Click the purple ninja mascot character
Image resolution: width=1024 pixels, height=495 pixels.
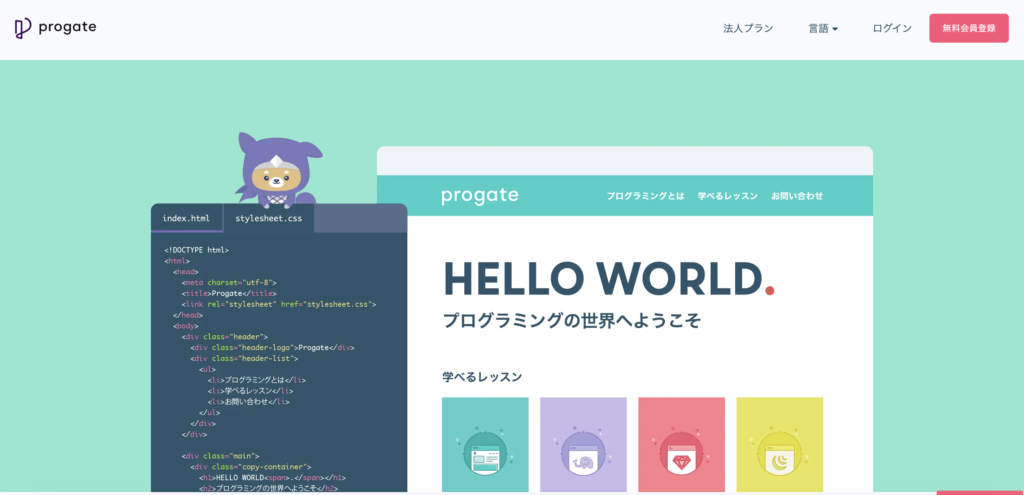click(x=273, y=170)
